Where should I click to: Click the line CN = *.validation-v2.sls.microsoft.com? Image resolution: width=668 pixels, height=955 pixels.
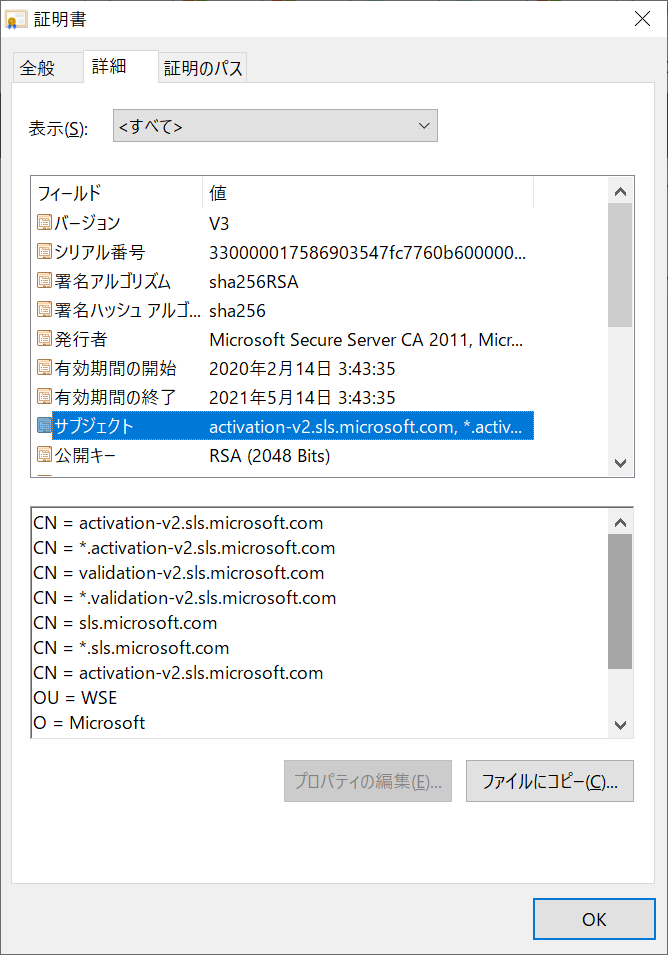(x=185, y=598)
